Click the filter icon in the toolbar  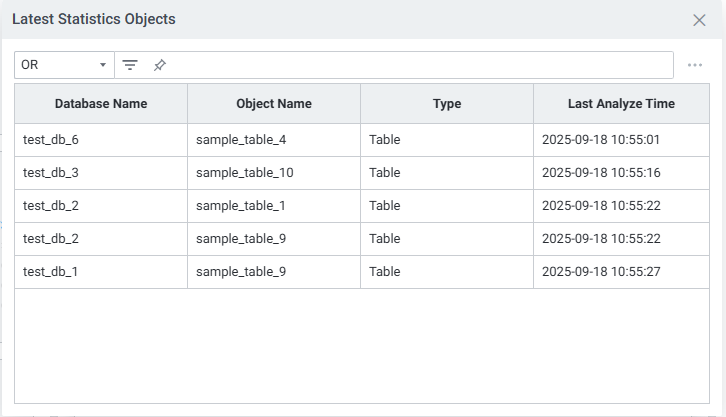click(x=130, y=65)
